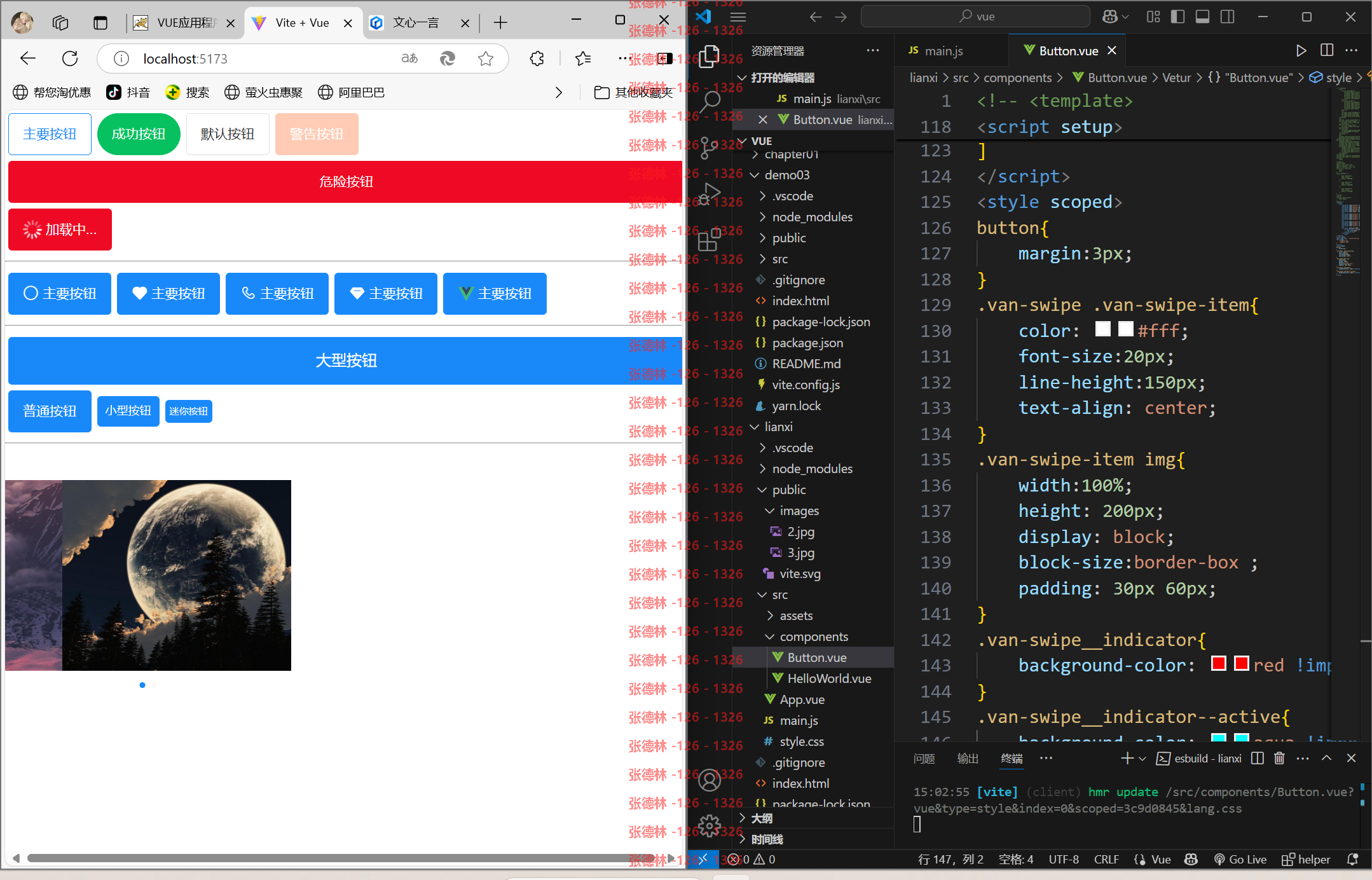Click the 警告按钮 warning button

tap(317, 134)
